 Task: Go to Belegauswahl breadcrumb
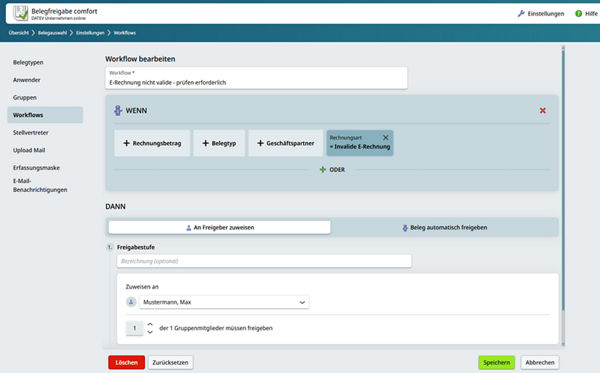[52, 33]
